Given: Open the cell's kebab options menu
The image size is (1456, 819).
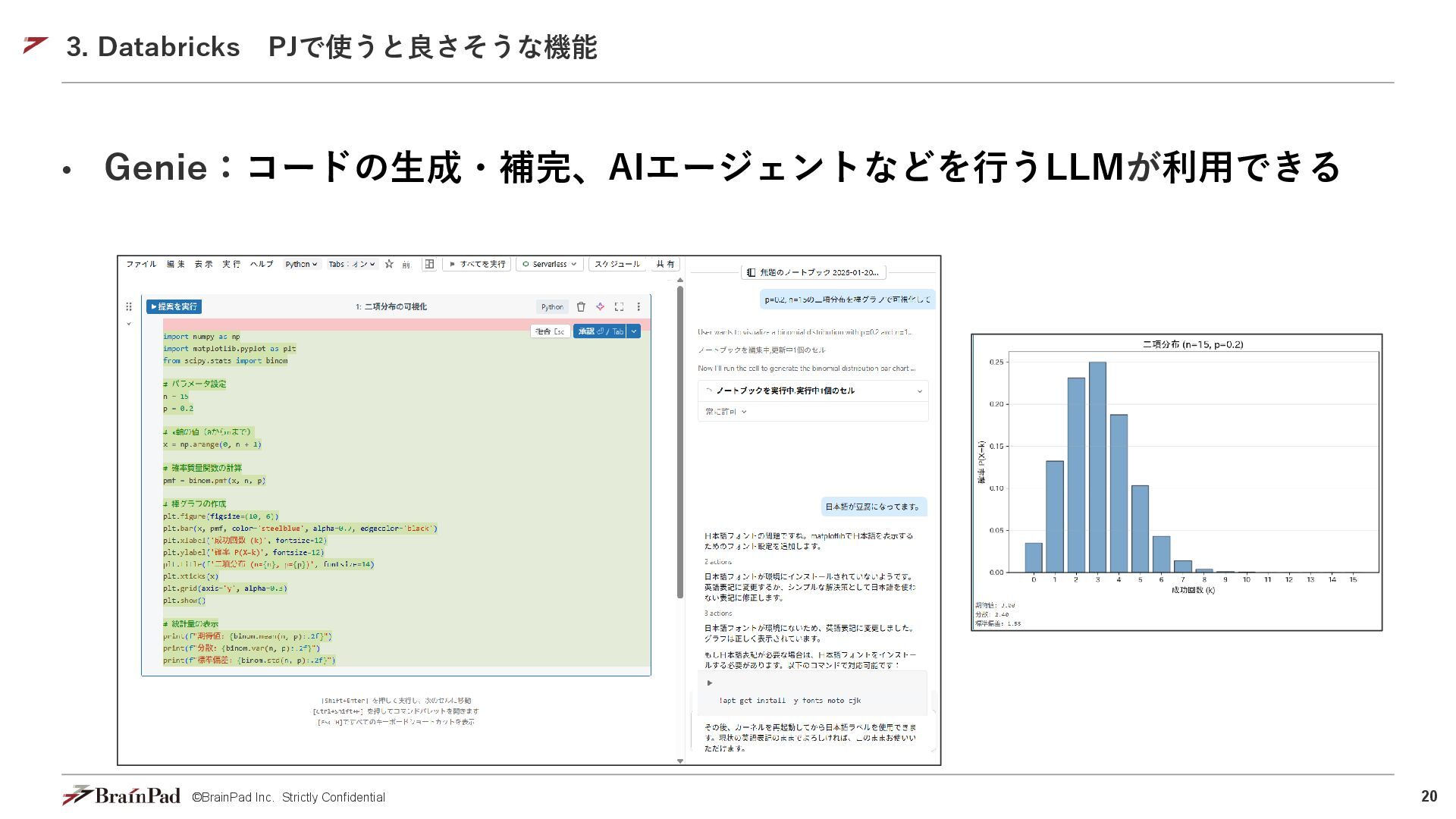Looking at the screenshot, I should pos(639,306).
